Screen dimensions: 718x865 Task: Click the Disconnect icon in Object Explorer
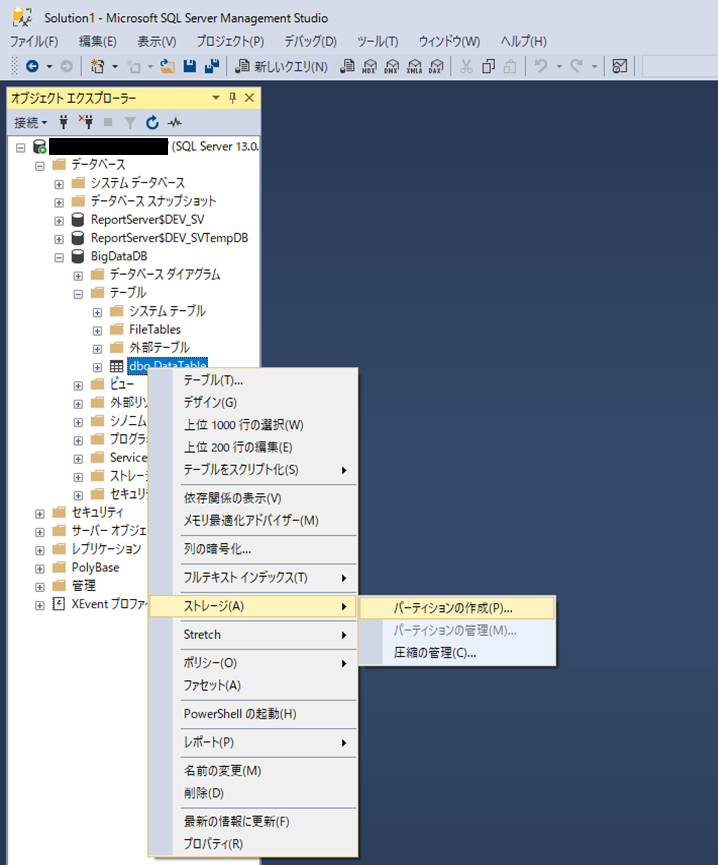pyautogui.click(x=85, y=122)
